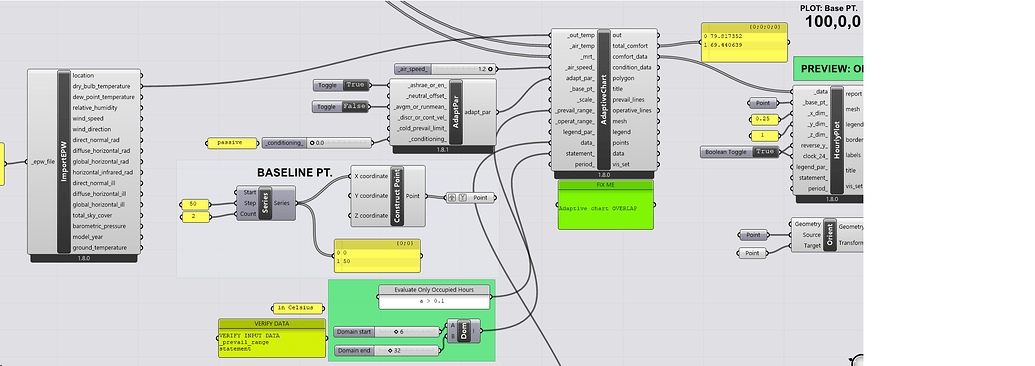Click the BASELINE PT. group label

coord(294,173)
